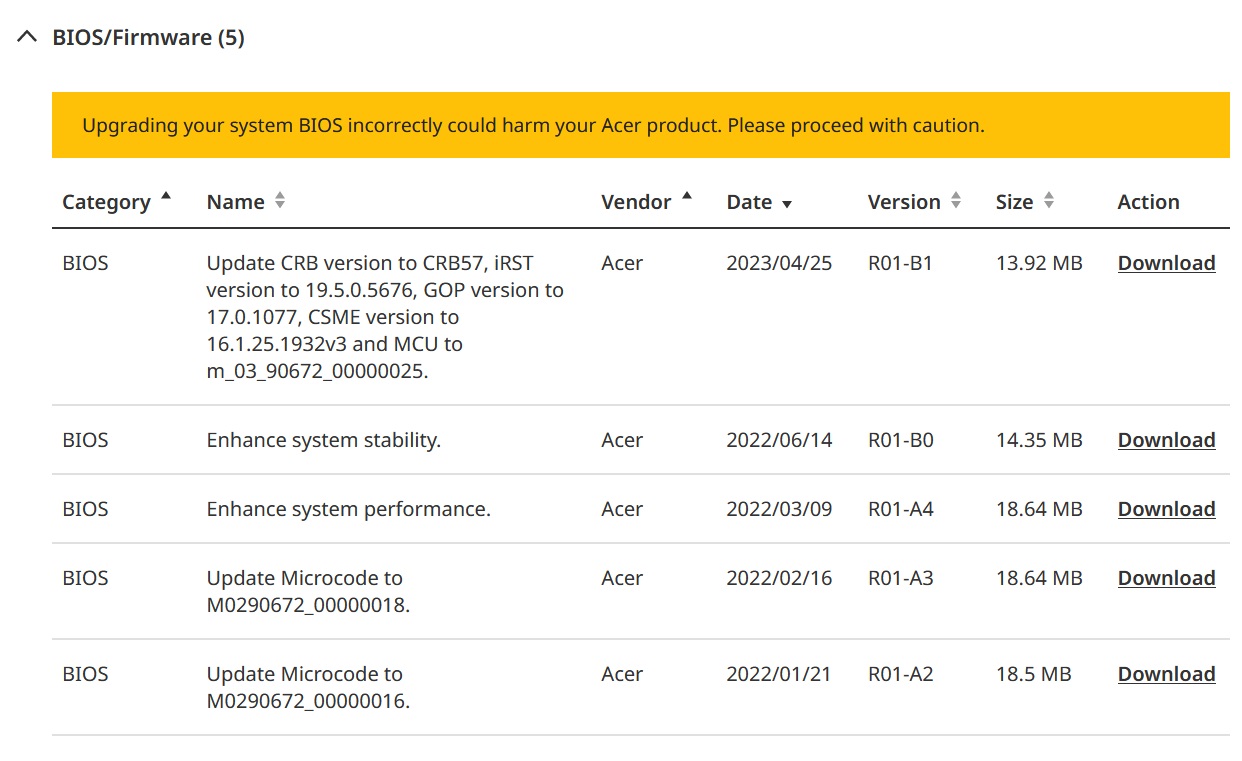Select the version cell R01-B0

tap(901, 440)
